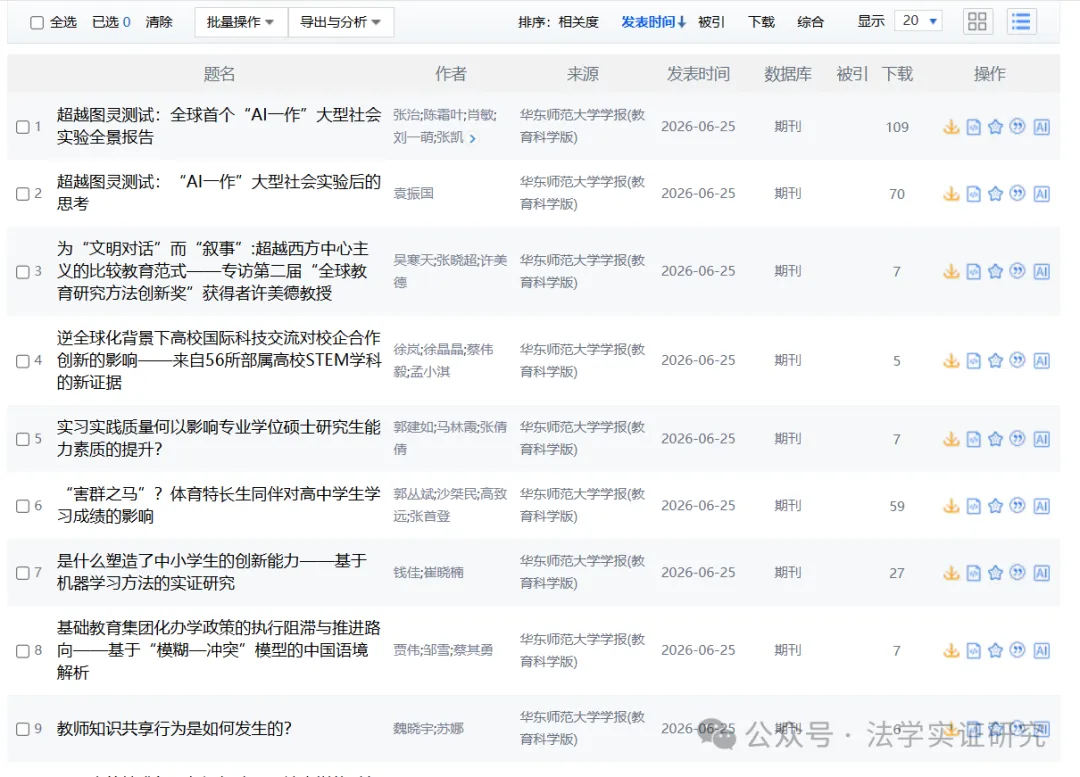Open AI assistant for row 8 article
Viewport: 1080px width, 777px height.
click(x=1041, y=650)
